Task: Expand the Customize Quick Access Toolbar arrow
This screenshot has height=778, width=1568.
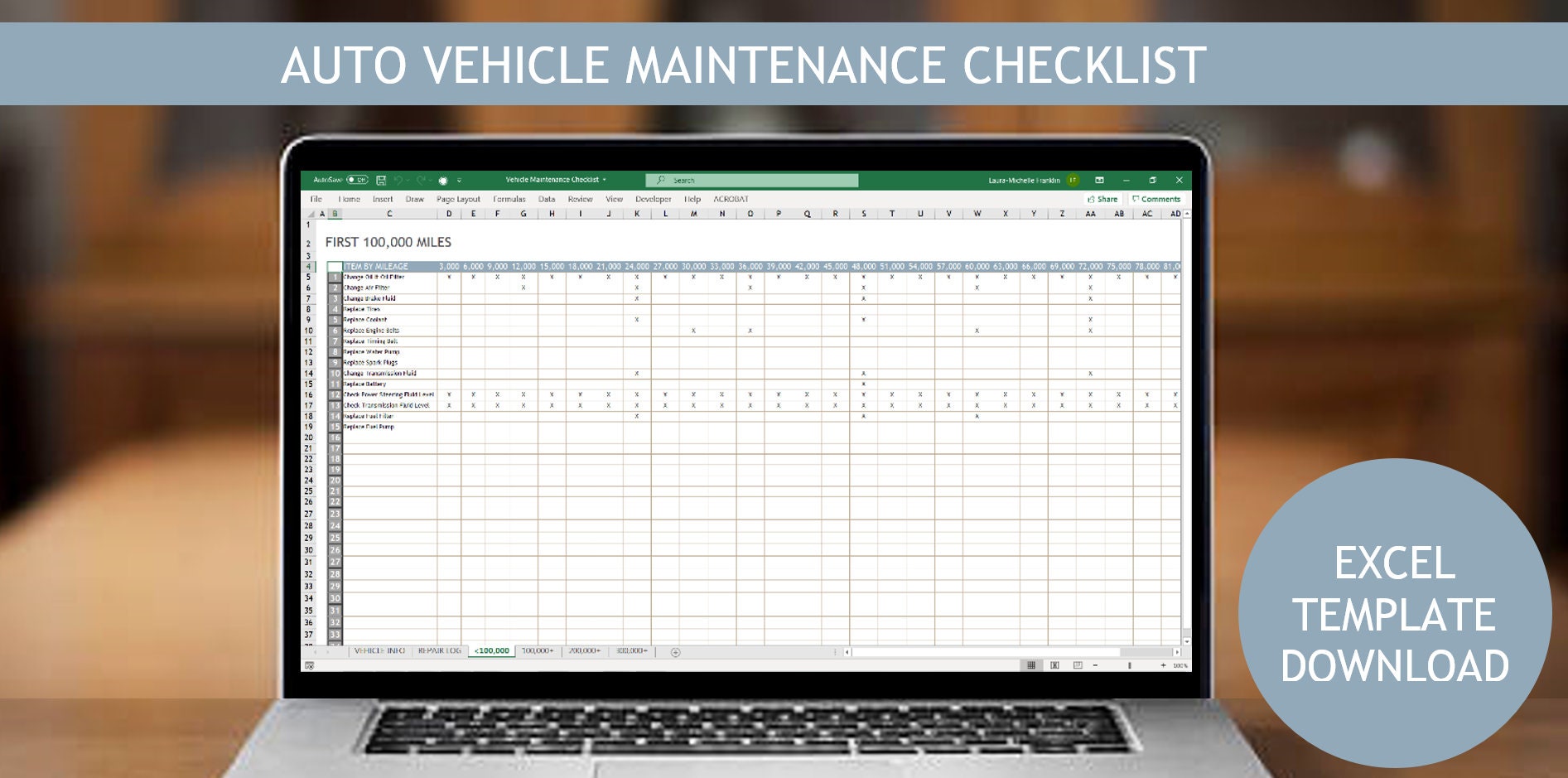Action: click(460, 180)
